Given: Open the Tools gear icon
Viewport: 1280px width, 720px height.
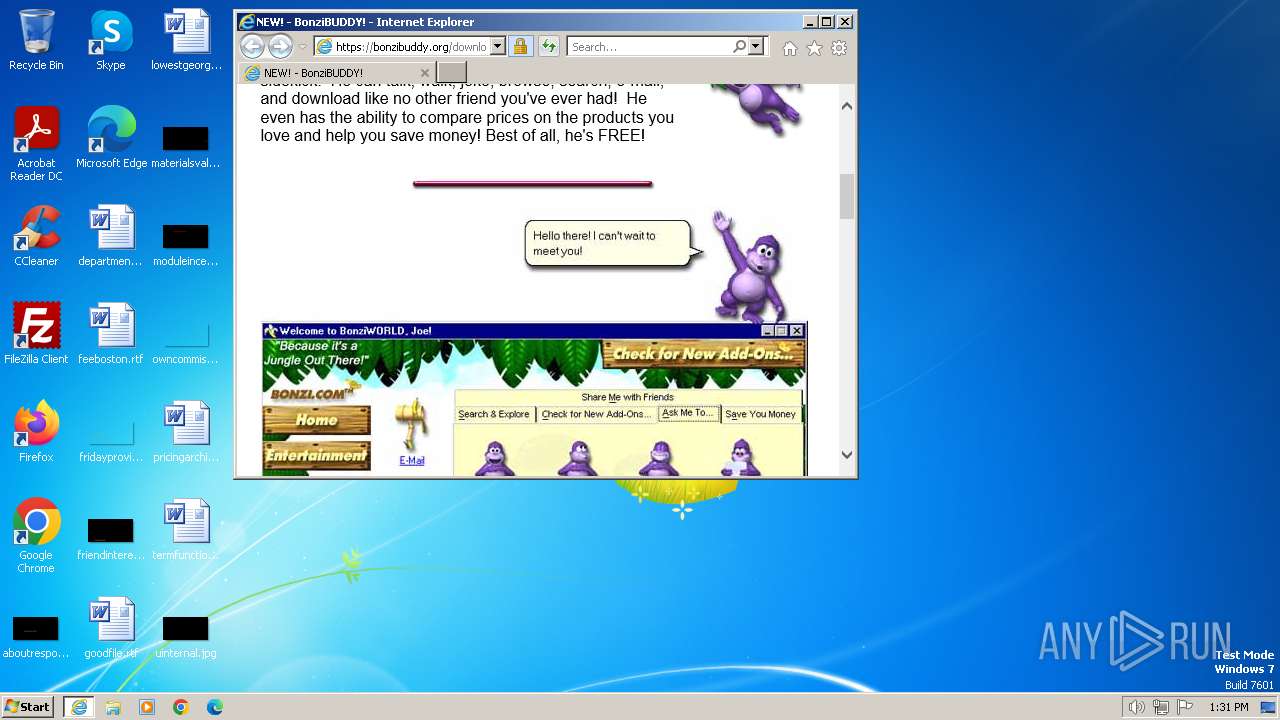Looking at the screenshot, I should pos(839,48).
